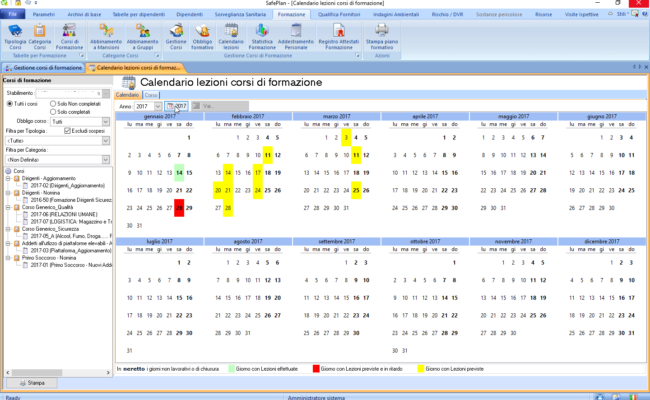Open the Obbligo corso dropdown
Screen dimensions: 650x400
pyautogui.click(x=106, y=121)
